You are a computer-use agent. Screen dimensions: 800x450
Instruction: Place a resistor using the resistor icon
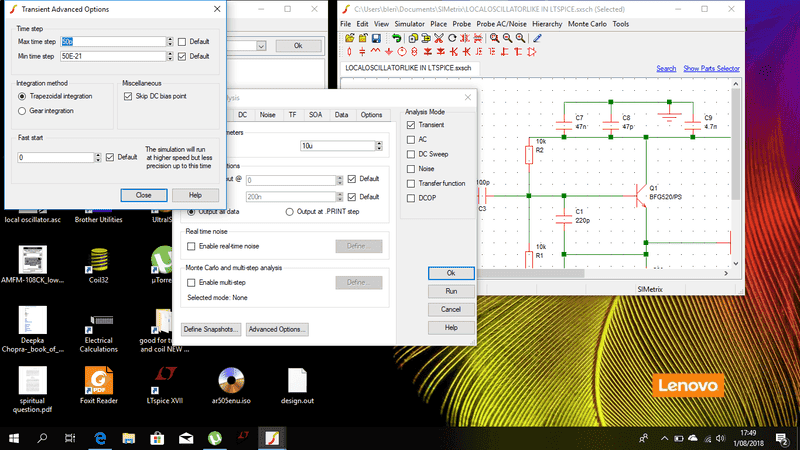349,52
